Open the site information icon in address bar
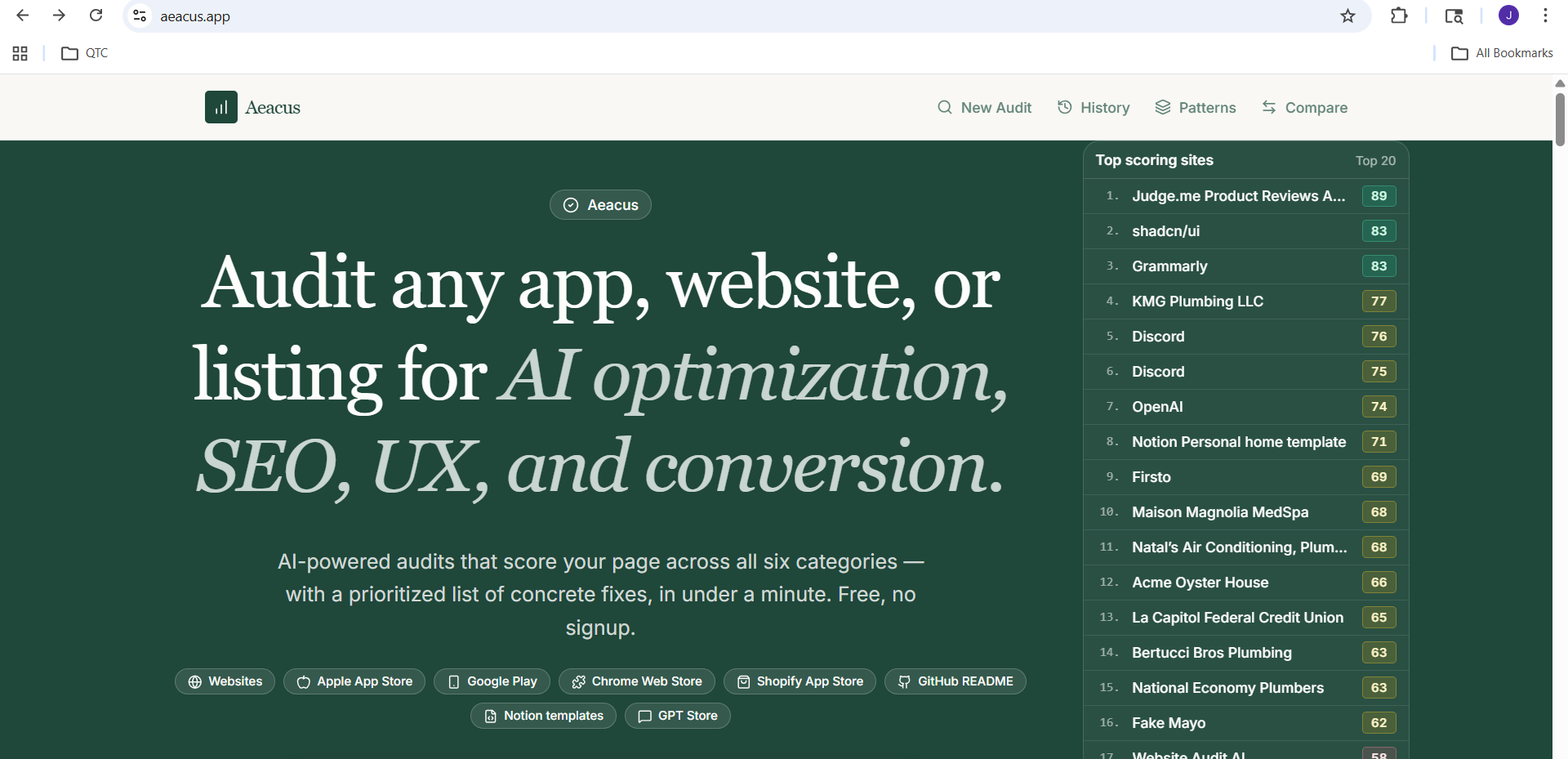Screen dimensions: 1568x759 [140, 16]
